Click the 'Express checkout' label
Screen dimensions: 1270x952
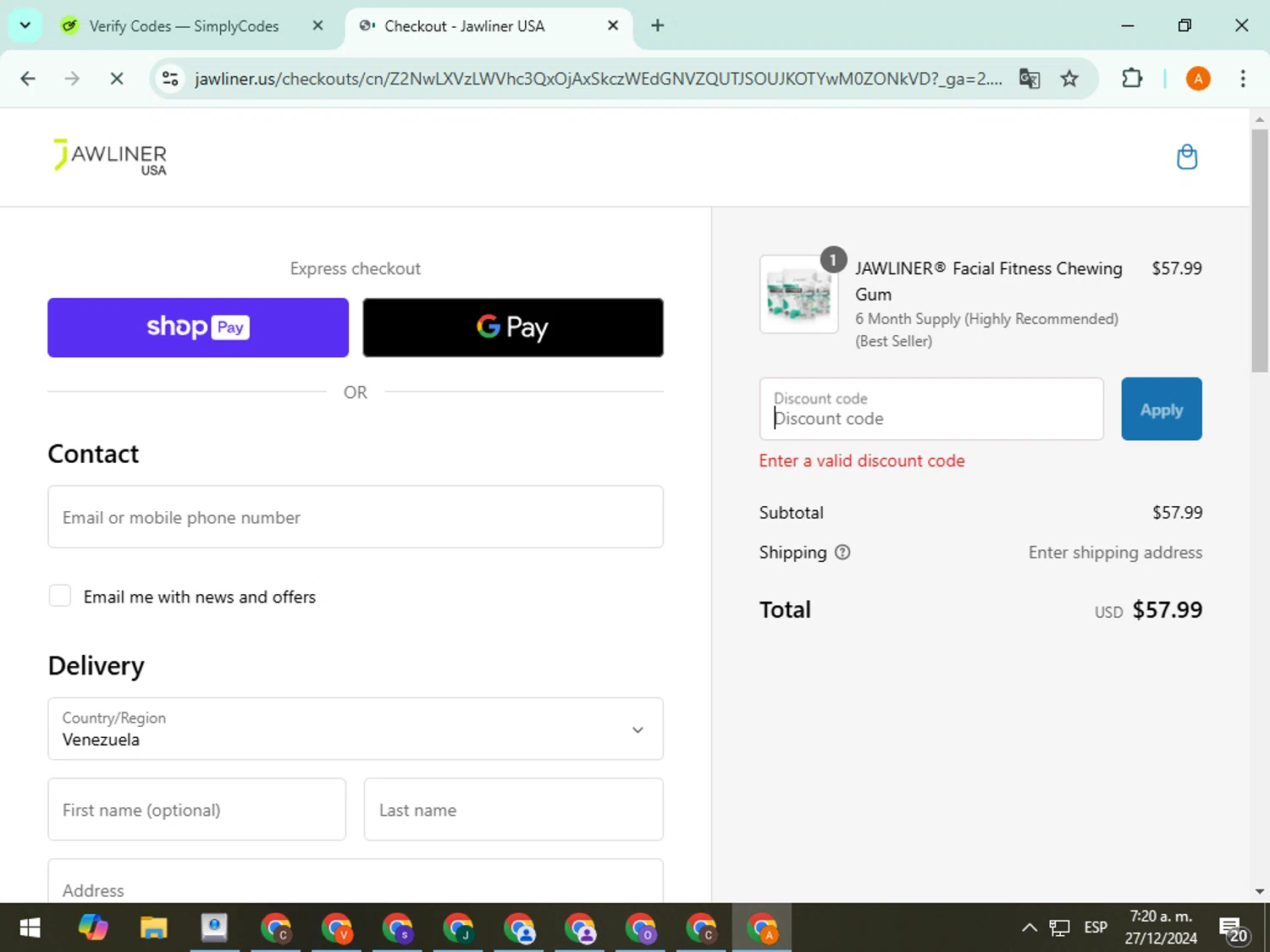click(x=356, y=268)
